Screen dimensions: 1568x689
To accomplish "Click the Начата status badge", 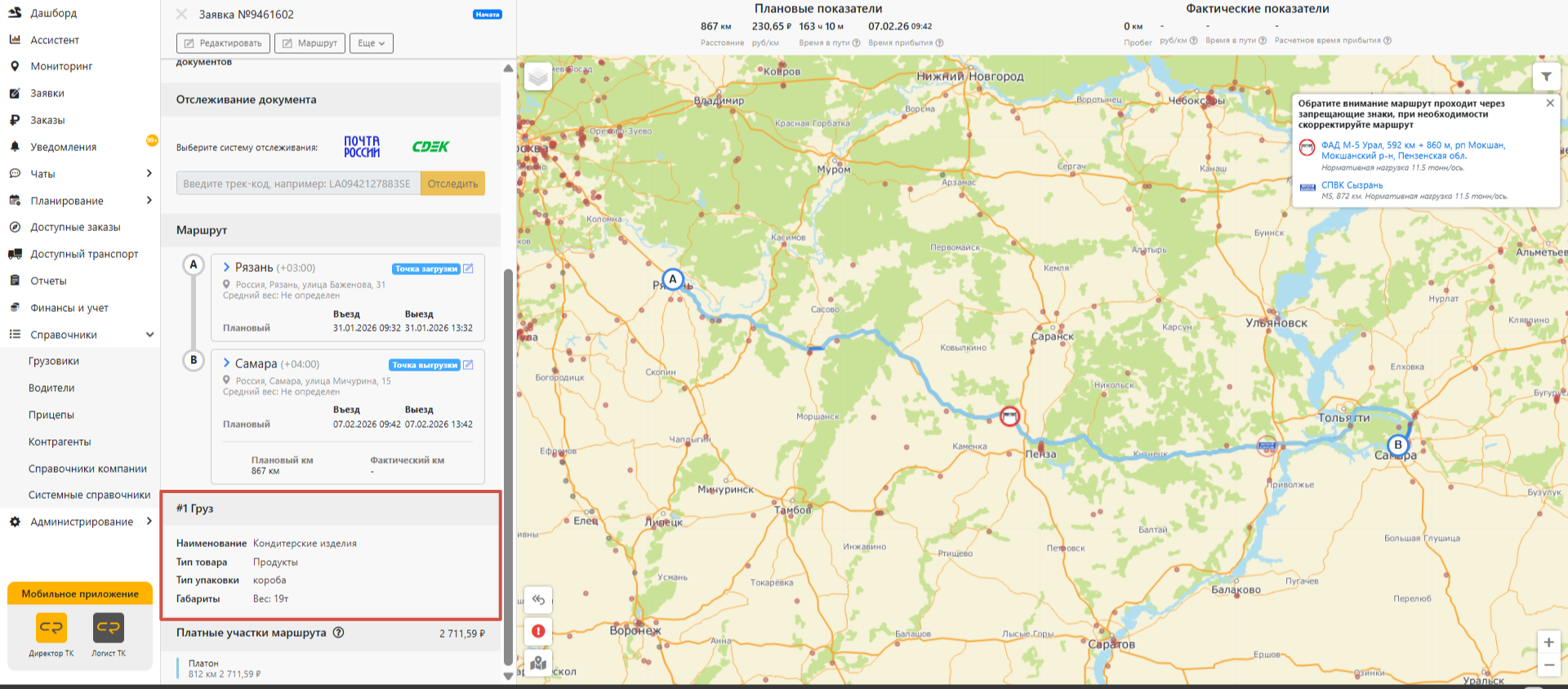I will pyautogui.click(x=488, y=15).
